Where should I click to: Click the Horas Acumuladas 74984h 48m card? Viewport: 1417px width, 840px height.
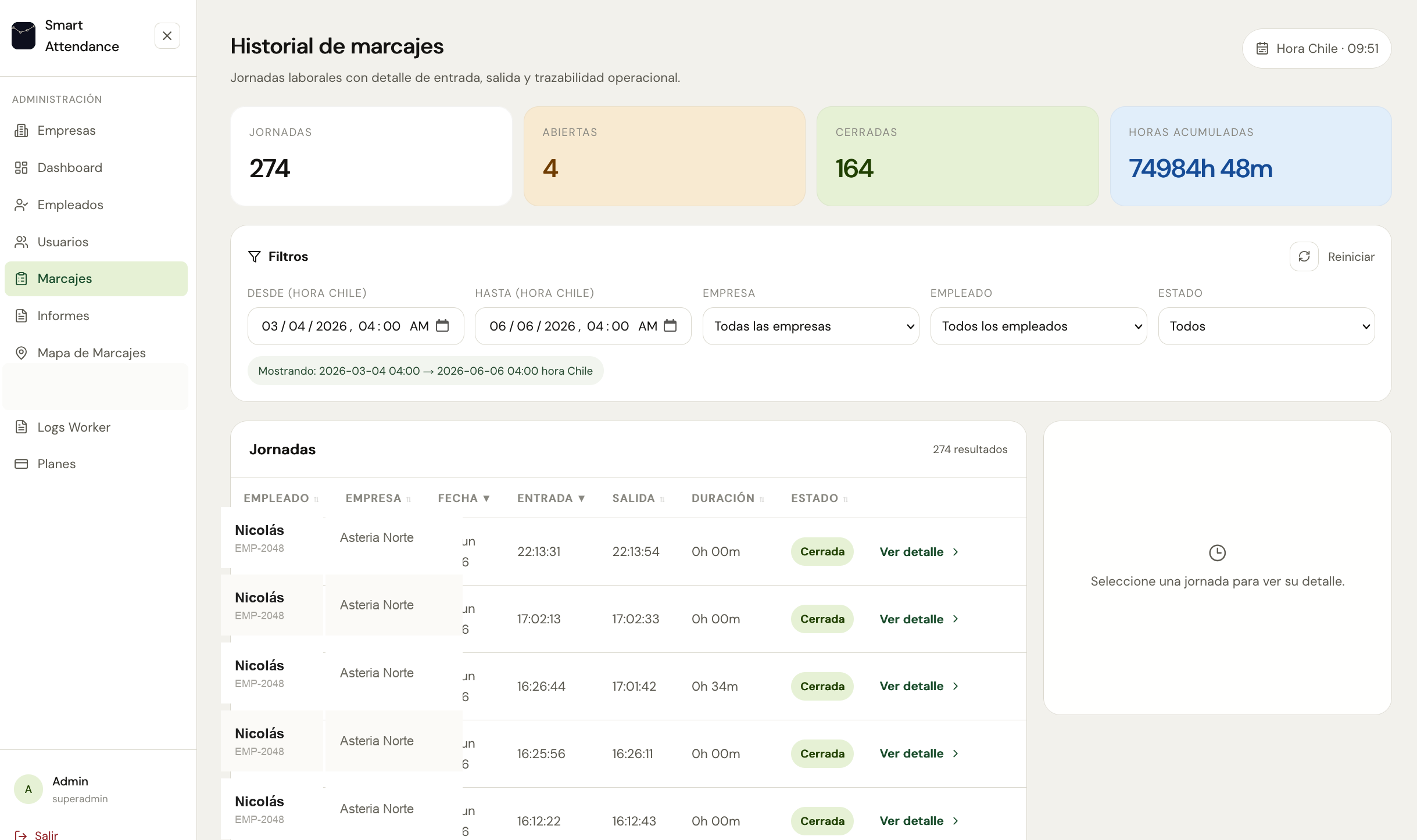point(1251,156)
